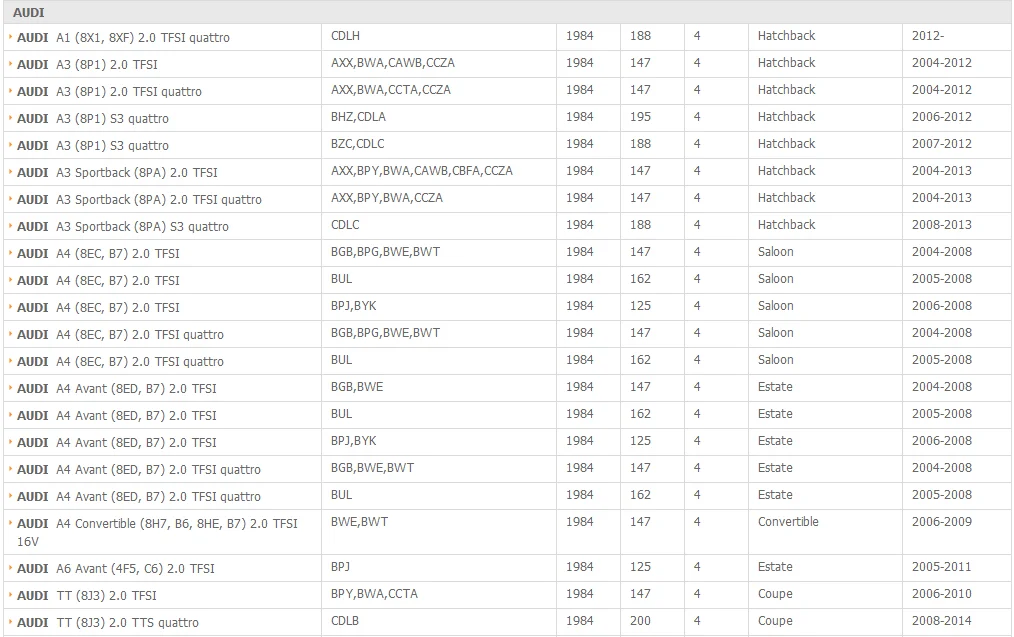Click the 200 power value in TTS row
1014x637 pixels.
[x=640, y=621]
